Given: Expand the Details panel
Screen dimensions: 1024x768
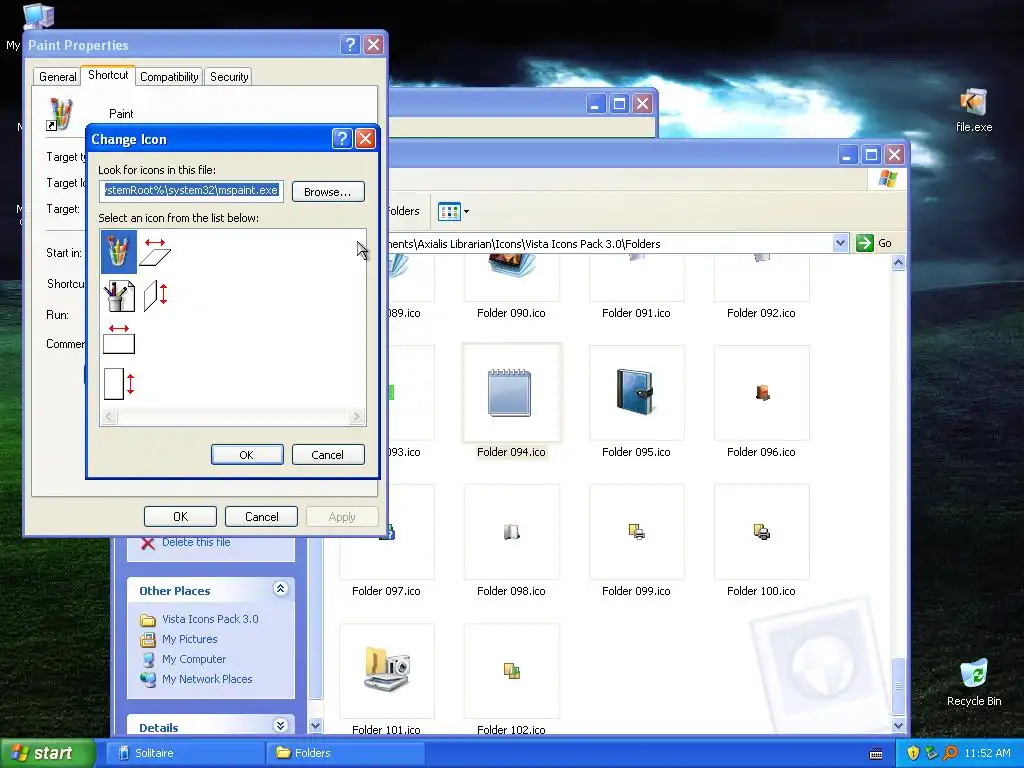Looking at the screenshot, I should pyautogui.click(x=280, y=726).
